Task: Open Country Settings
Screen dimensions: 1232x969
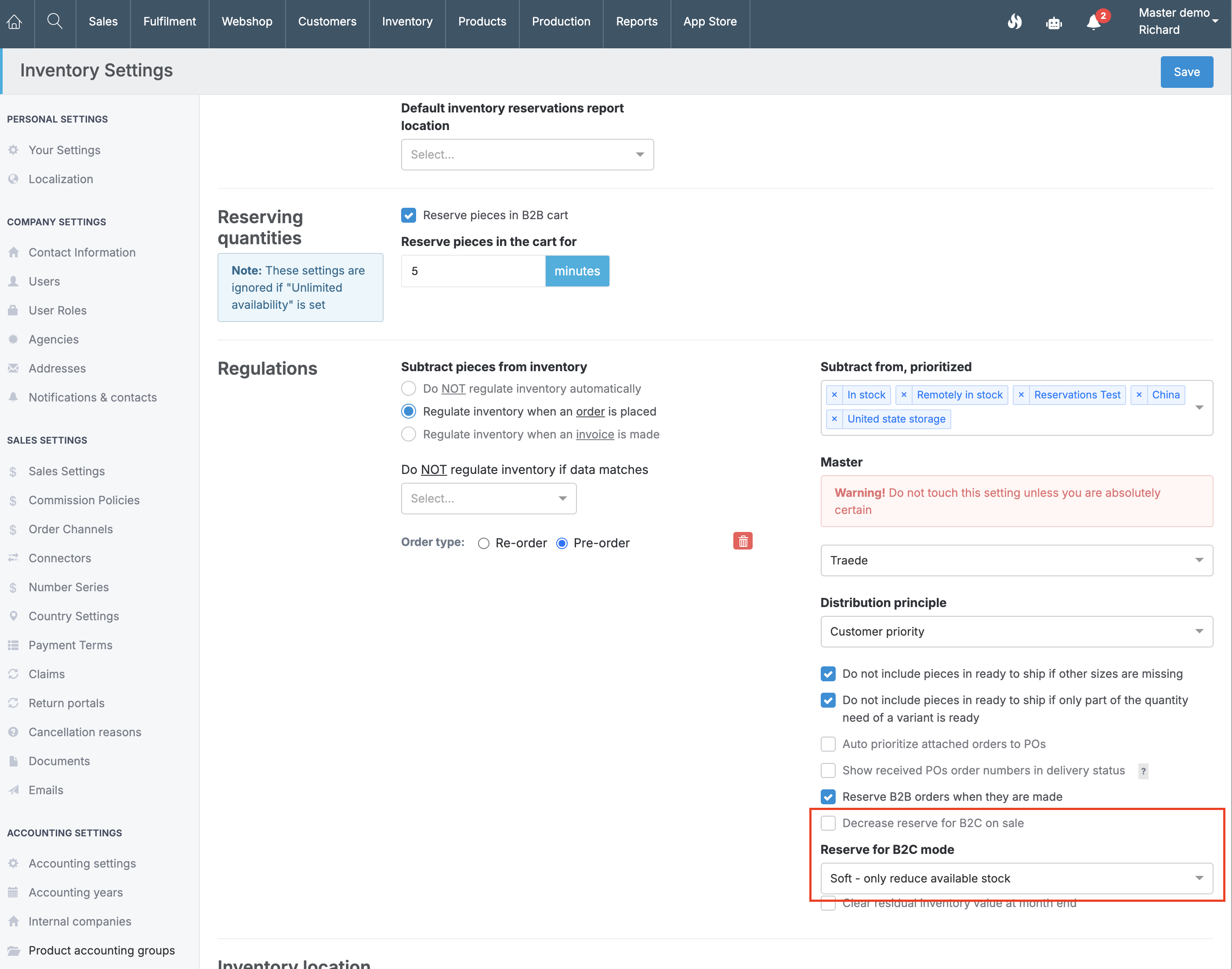Action: pos(74,616)
